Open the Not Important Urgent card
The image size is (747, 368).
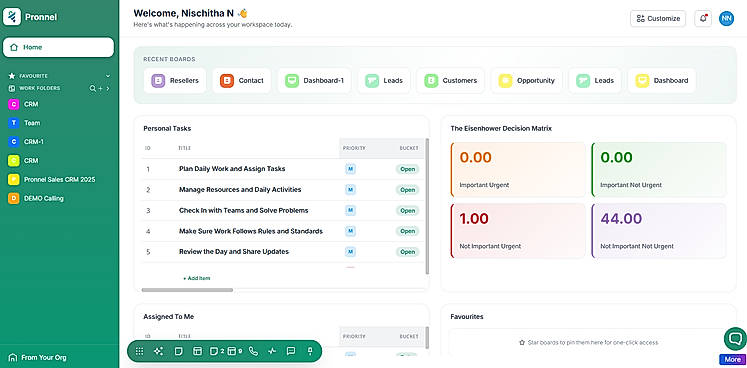[518, 231]
